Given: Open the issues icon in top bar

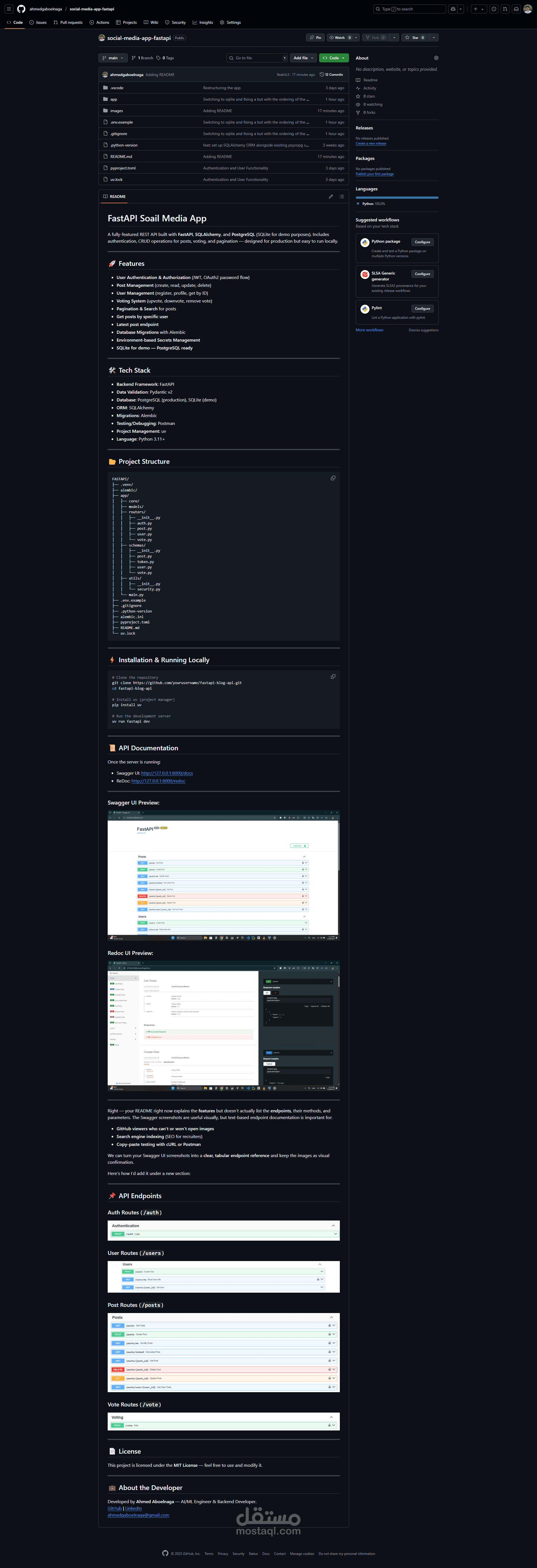Looking at the screenshot, I should (494, 9).
